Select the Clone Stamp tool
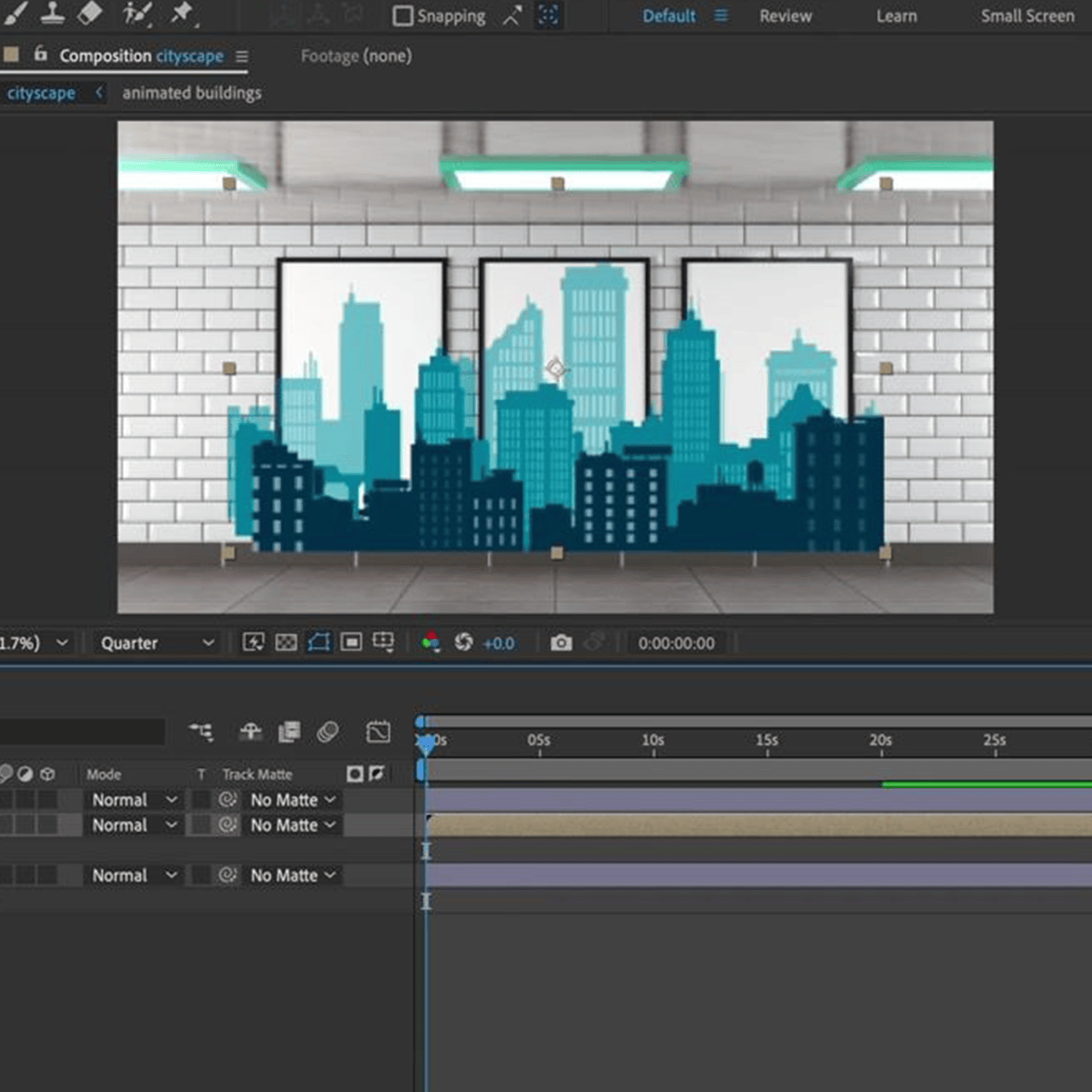 (53, 14)
